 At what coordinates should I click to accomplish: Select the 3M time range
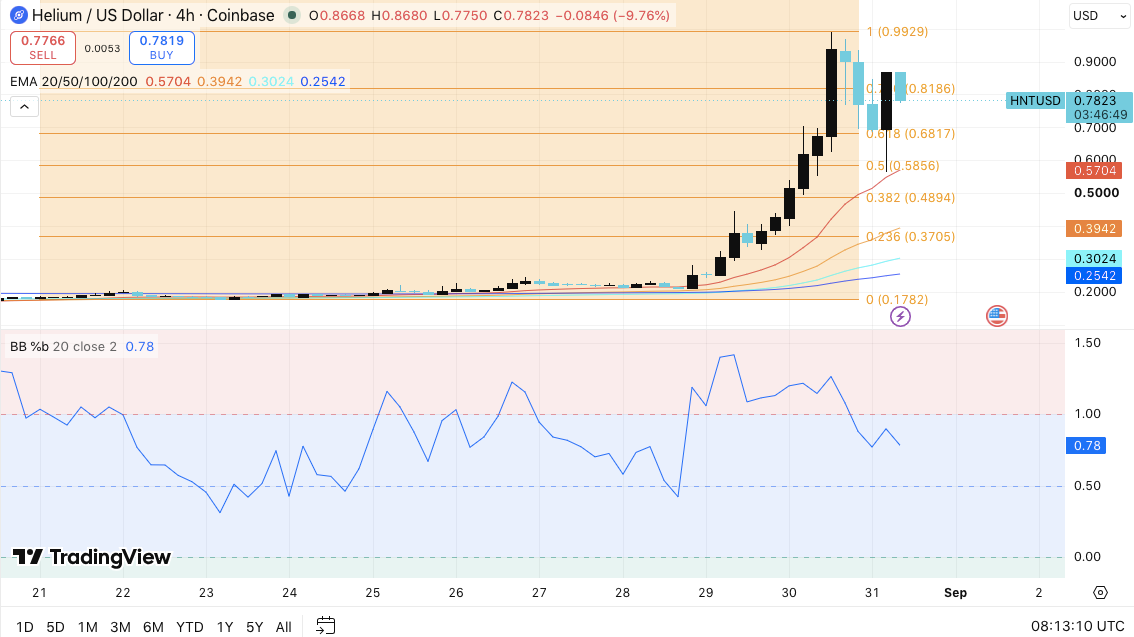click(120, 627)
